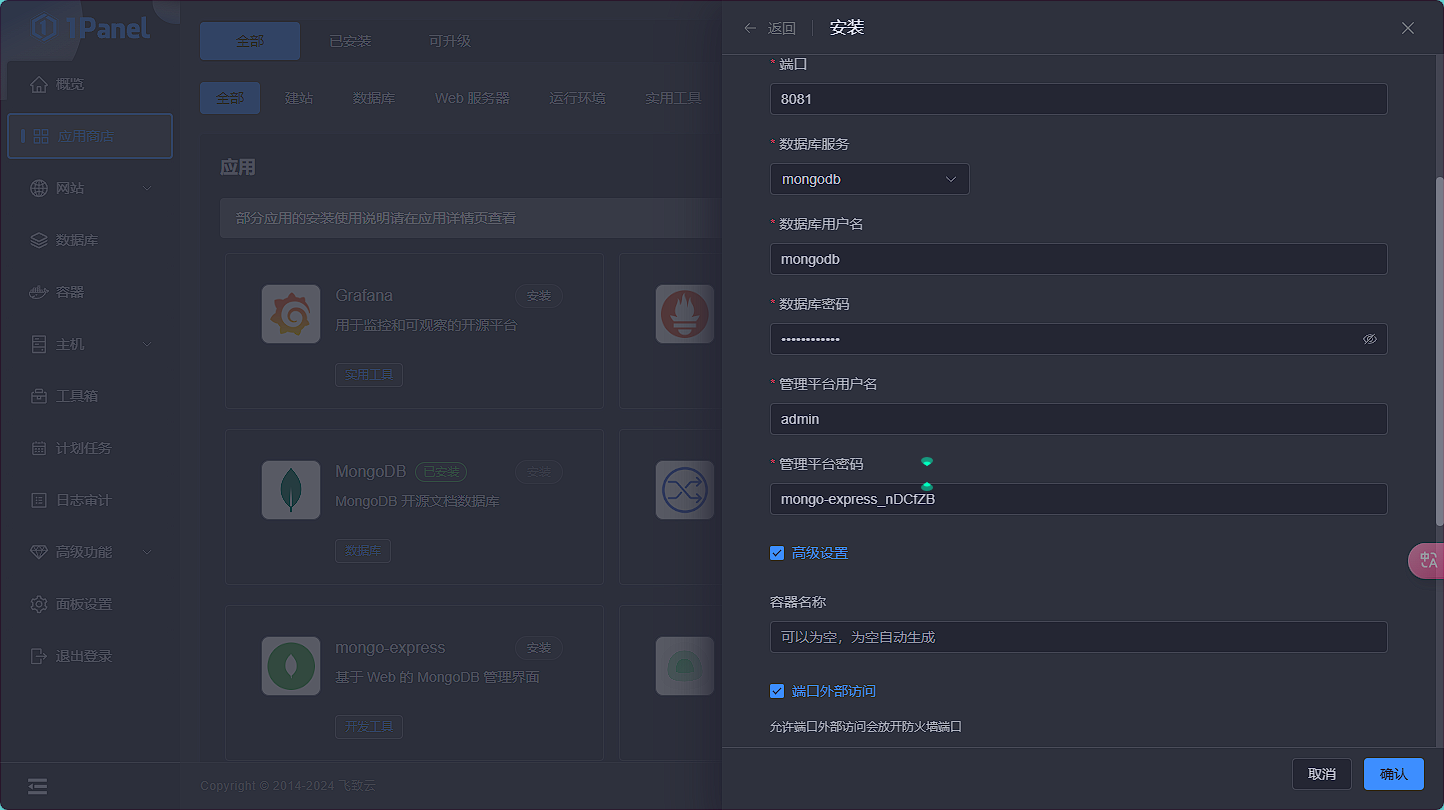Click the Grafana app icon

point(291,314)
